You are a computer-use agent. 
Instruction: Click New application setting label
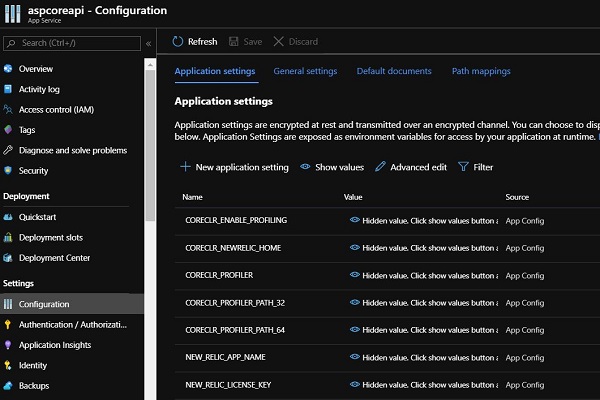[242, 167]
